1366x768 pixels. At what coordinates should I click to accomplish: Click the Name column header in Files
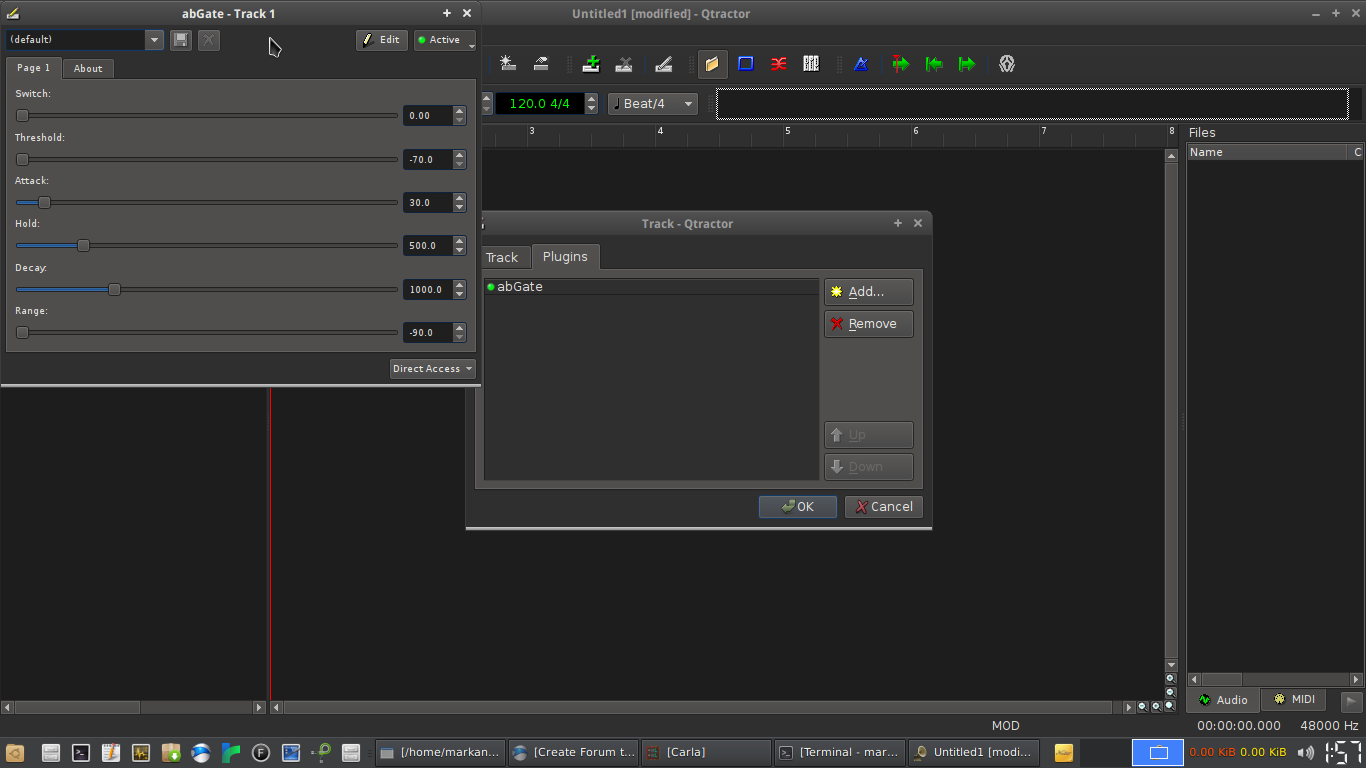1267,152
